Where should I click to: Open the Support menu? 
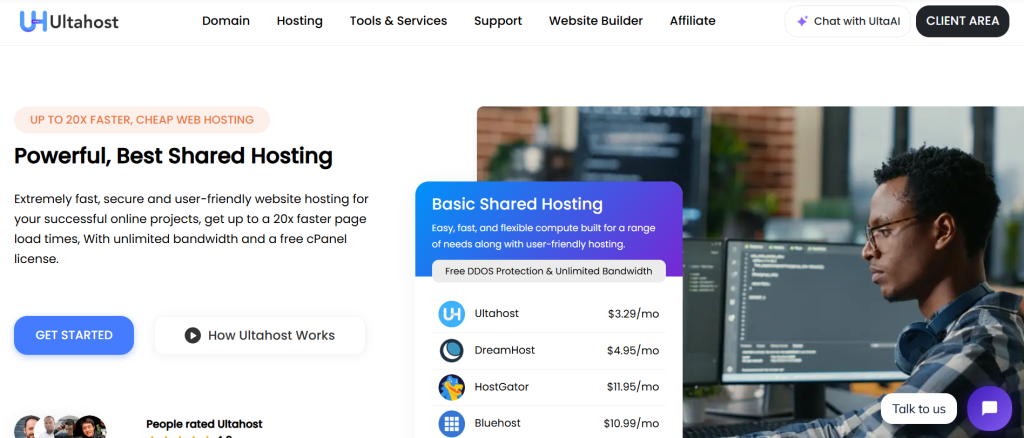pos(498,21)
